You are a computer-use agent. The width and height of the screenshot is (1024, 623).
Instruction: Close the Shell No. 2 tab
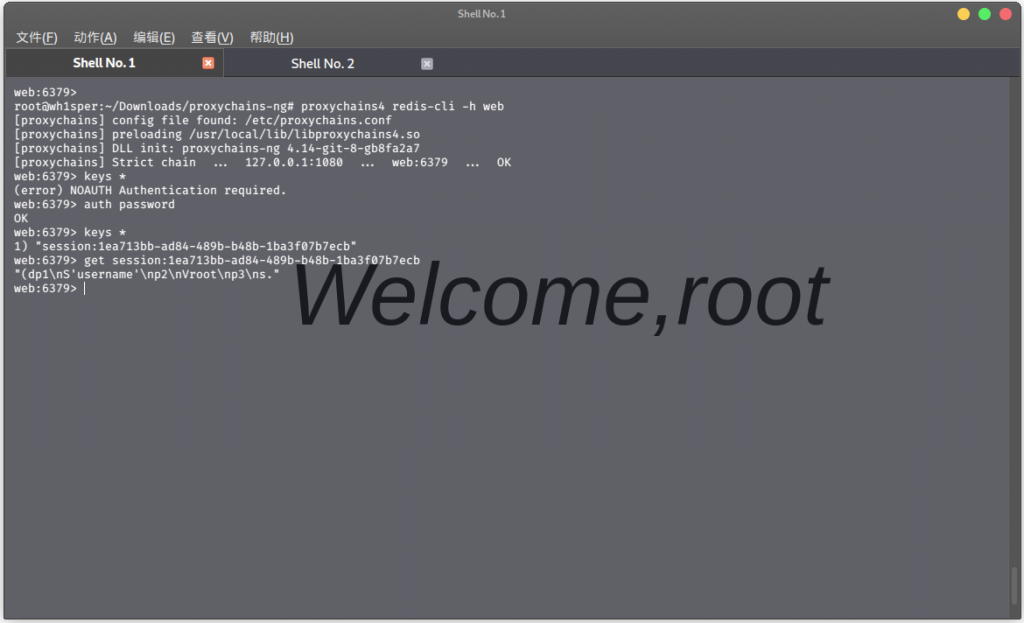tap(426, 63)
